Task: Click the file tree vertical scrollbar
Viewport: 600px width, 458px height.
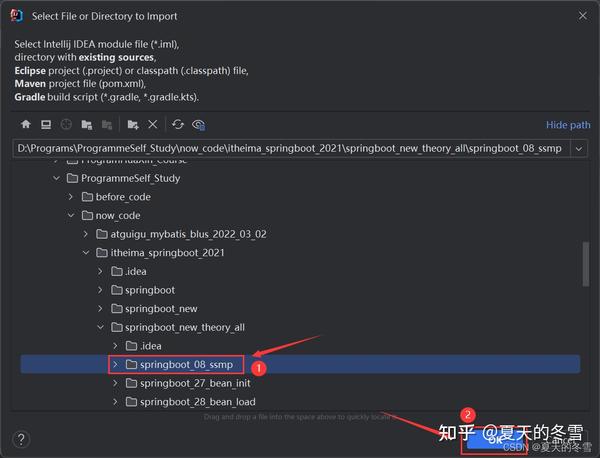Action: (585, 264)
